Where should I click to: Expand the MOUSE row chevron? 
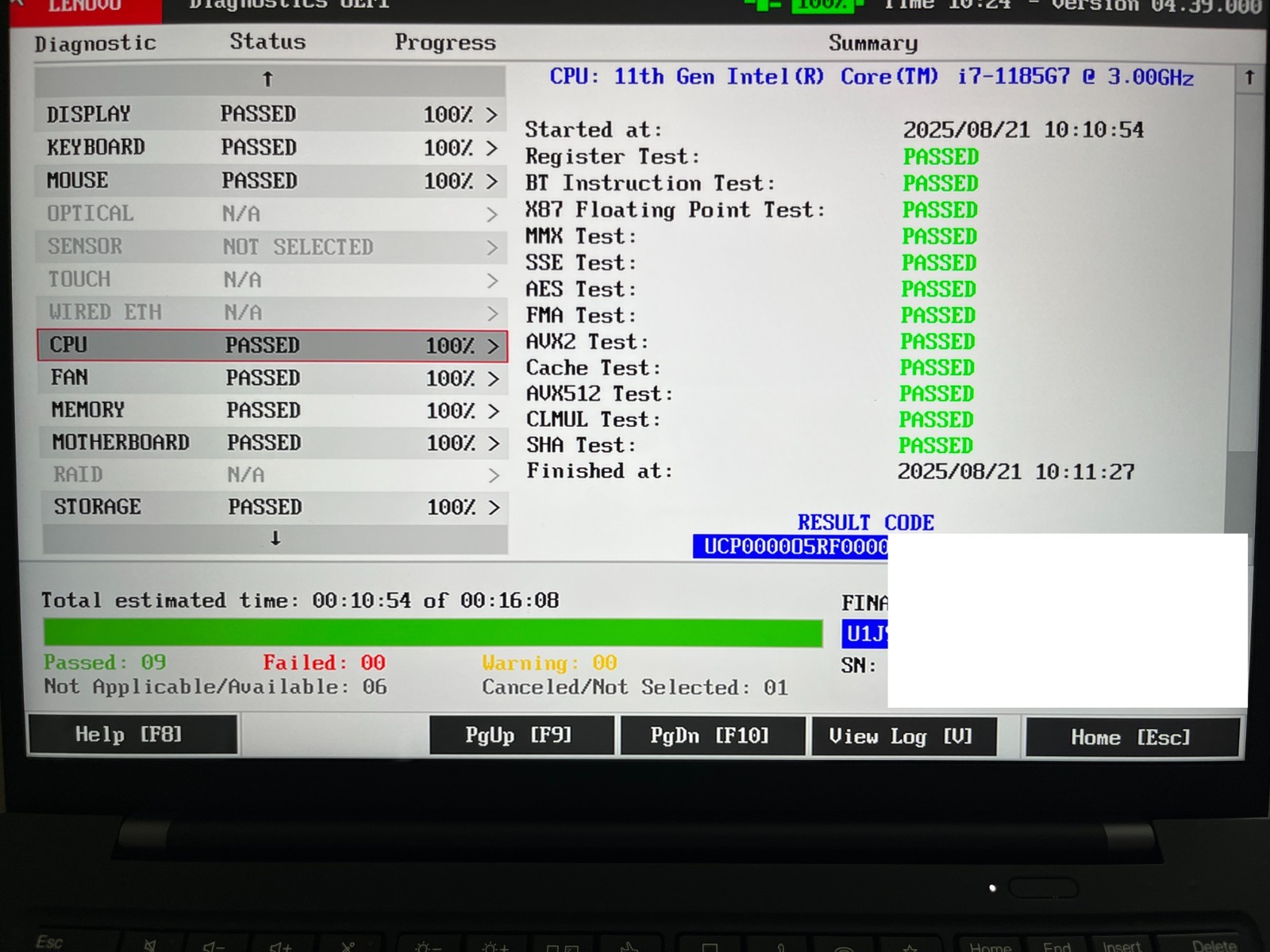[492, 182]
